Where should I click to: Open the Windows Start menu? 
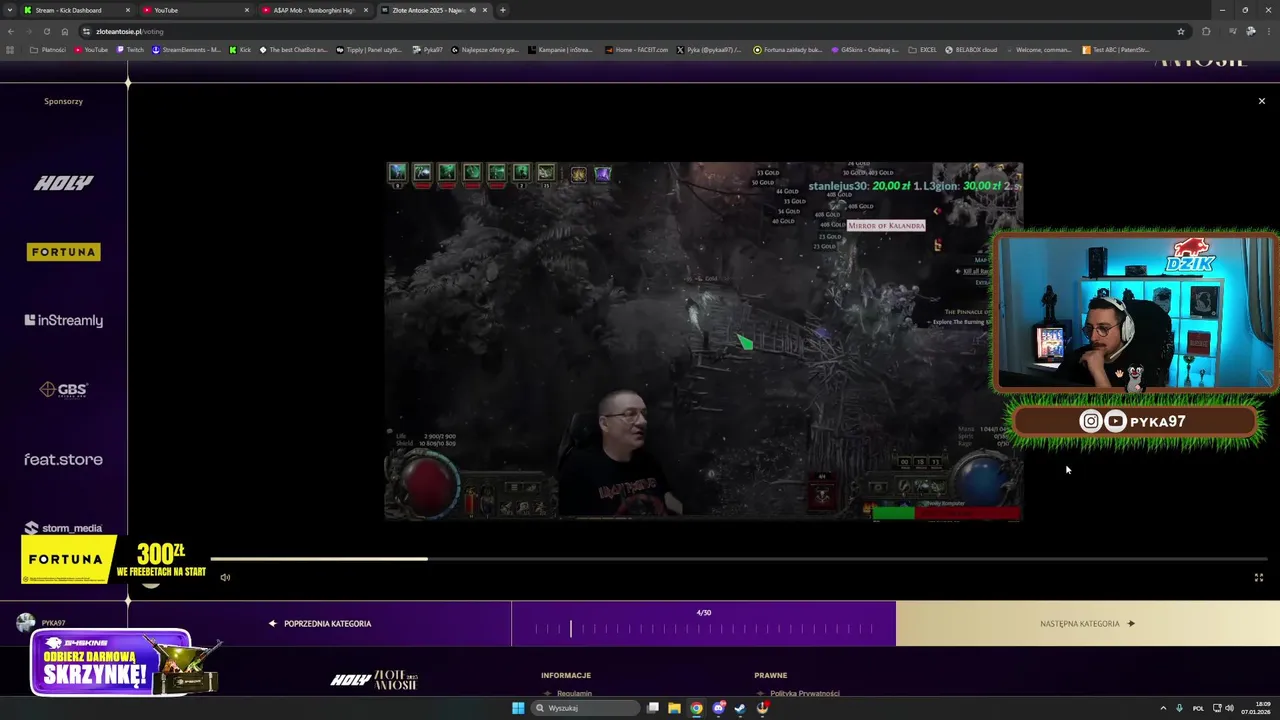518,708
